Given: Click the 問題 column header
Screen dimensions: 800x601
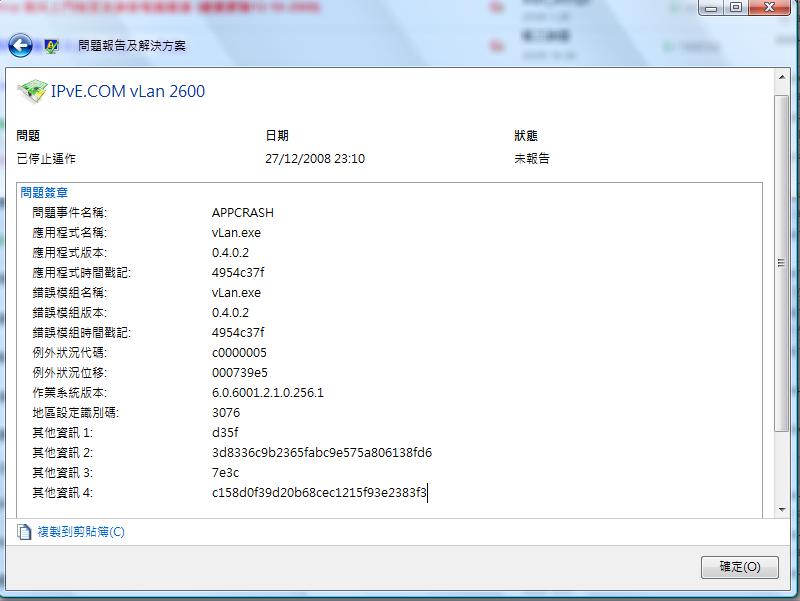Looking at the screenshot, I should [28, 136].
